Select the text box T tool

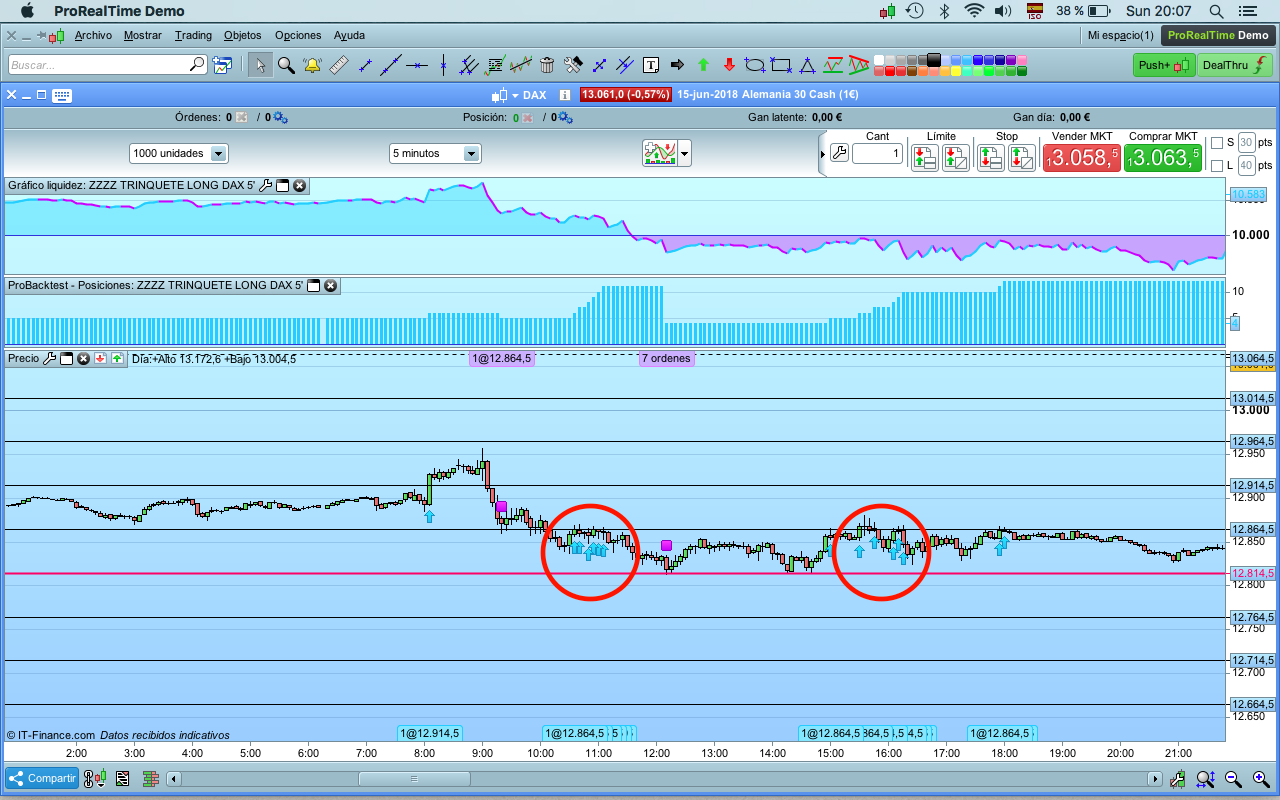click(651, 65)
